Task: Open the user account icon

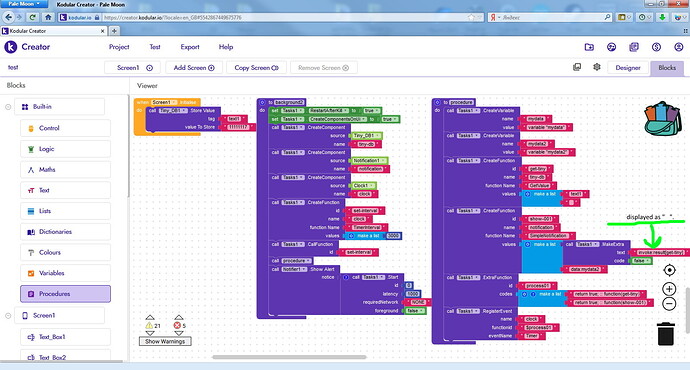Action: point(679,47)
